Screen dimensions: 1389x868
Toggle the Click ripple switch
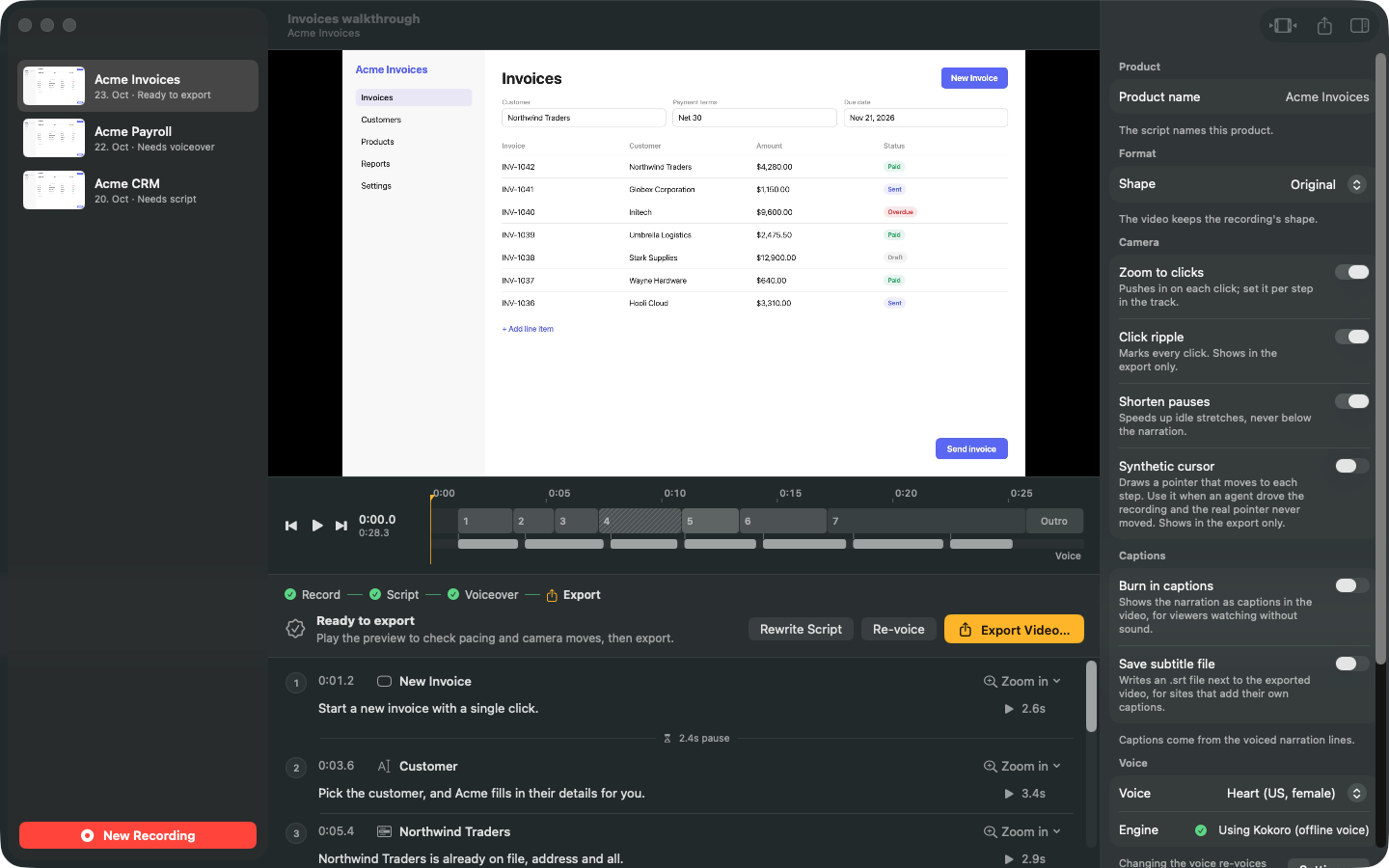[1352, 337]
